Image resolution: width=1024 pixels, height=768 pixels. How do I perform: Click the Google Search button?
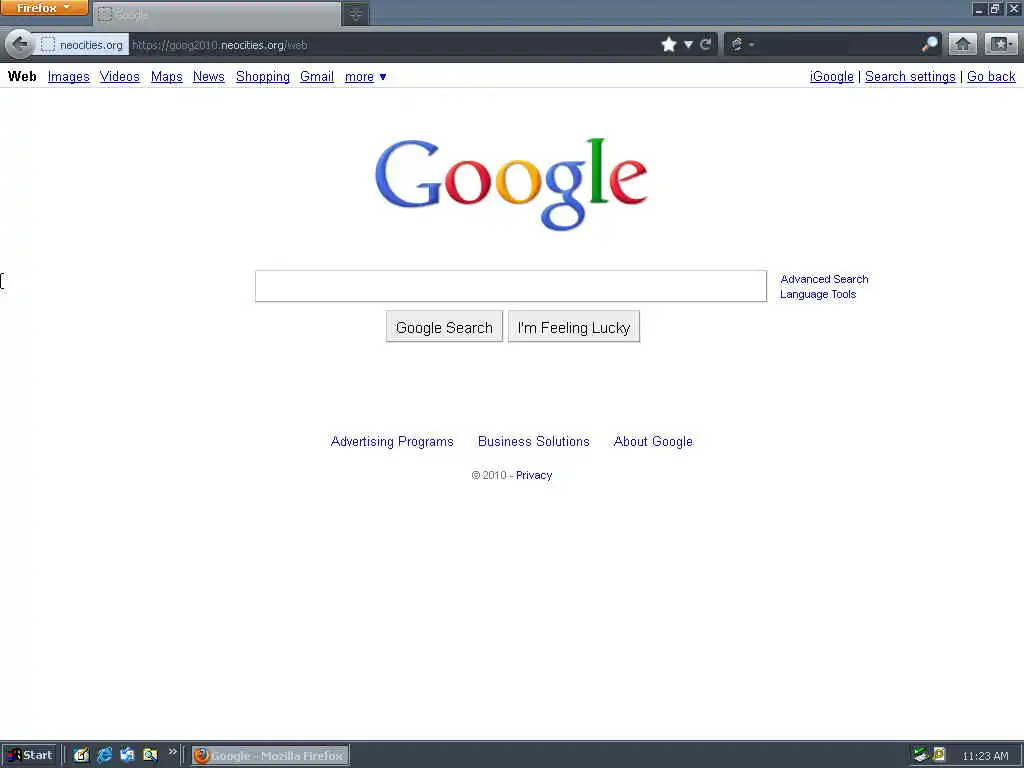(444, 327)
